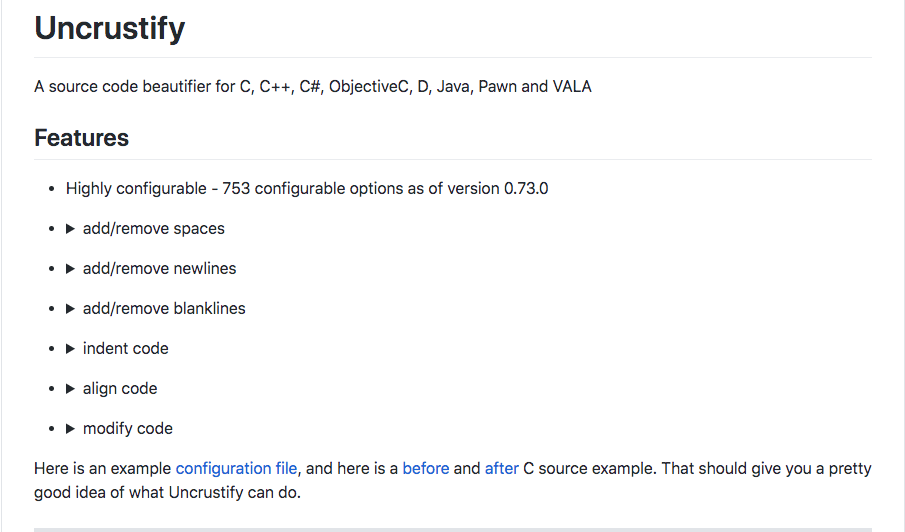Click the "indent code" summary text
This screenshot has height=532, width=905.
(x=126, y=349)
